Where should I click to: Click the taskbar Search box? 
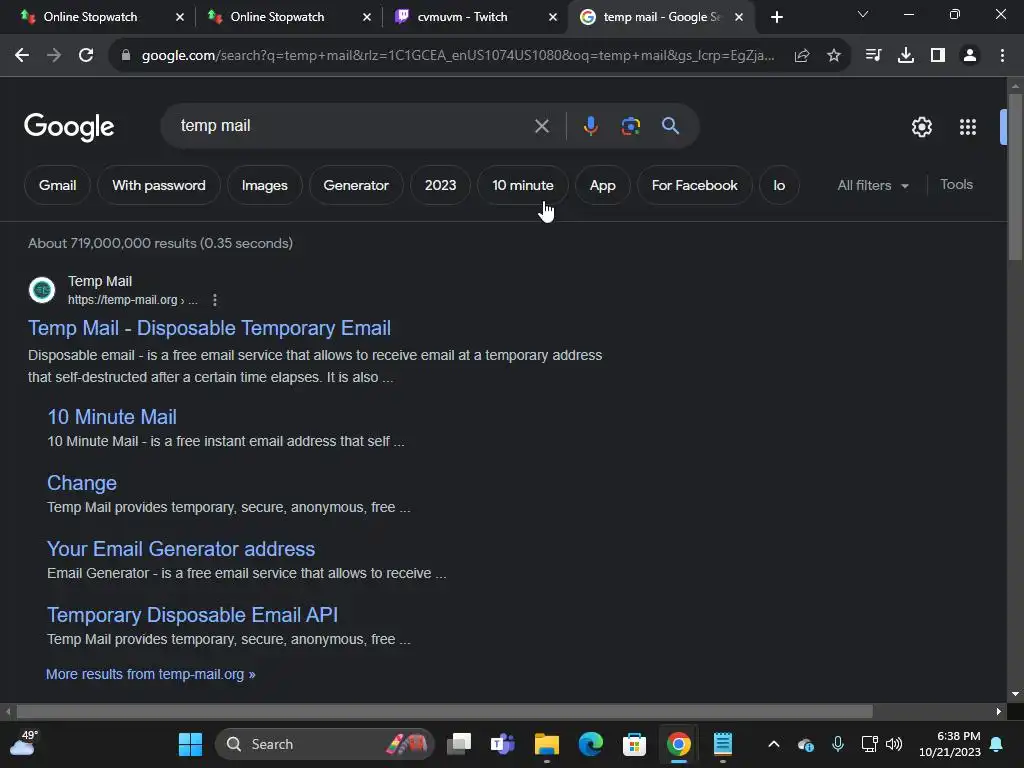pyautogui.click(x=325, y=744)
